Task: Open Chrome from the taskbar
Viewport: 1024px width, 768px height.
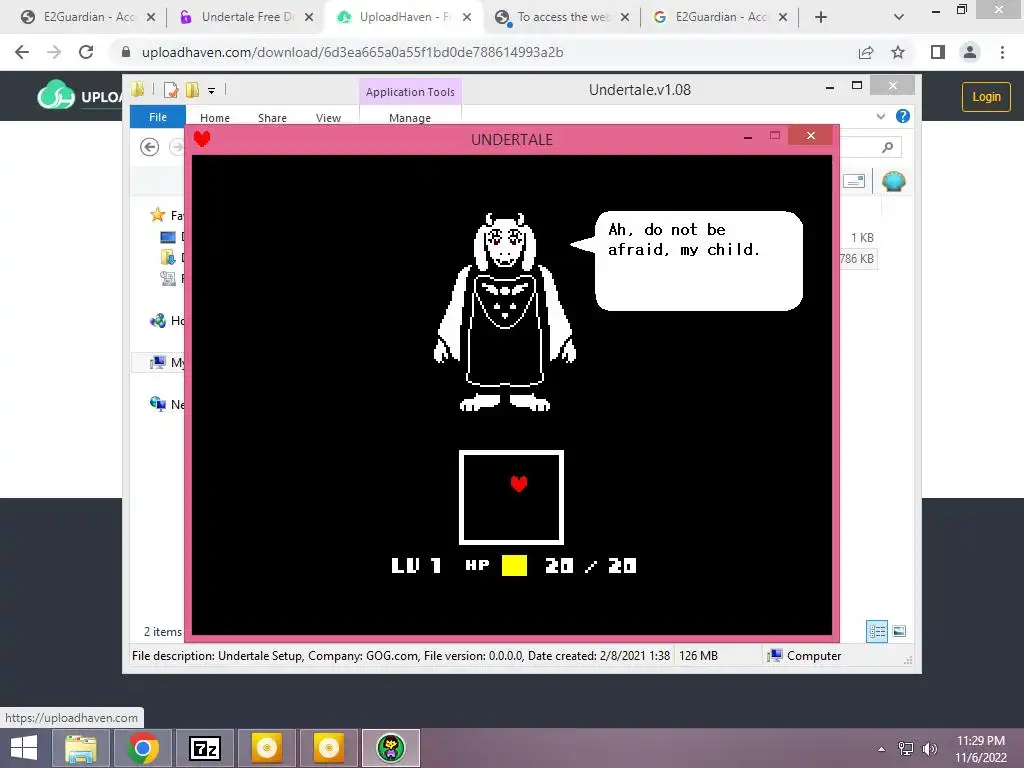Action: coord(143,748)
